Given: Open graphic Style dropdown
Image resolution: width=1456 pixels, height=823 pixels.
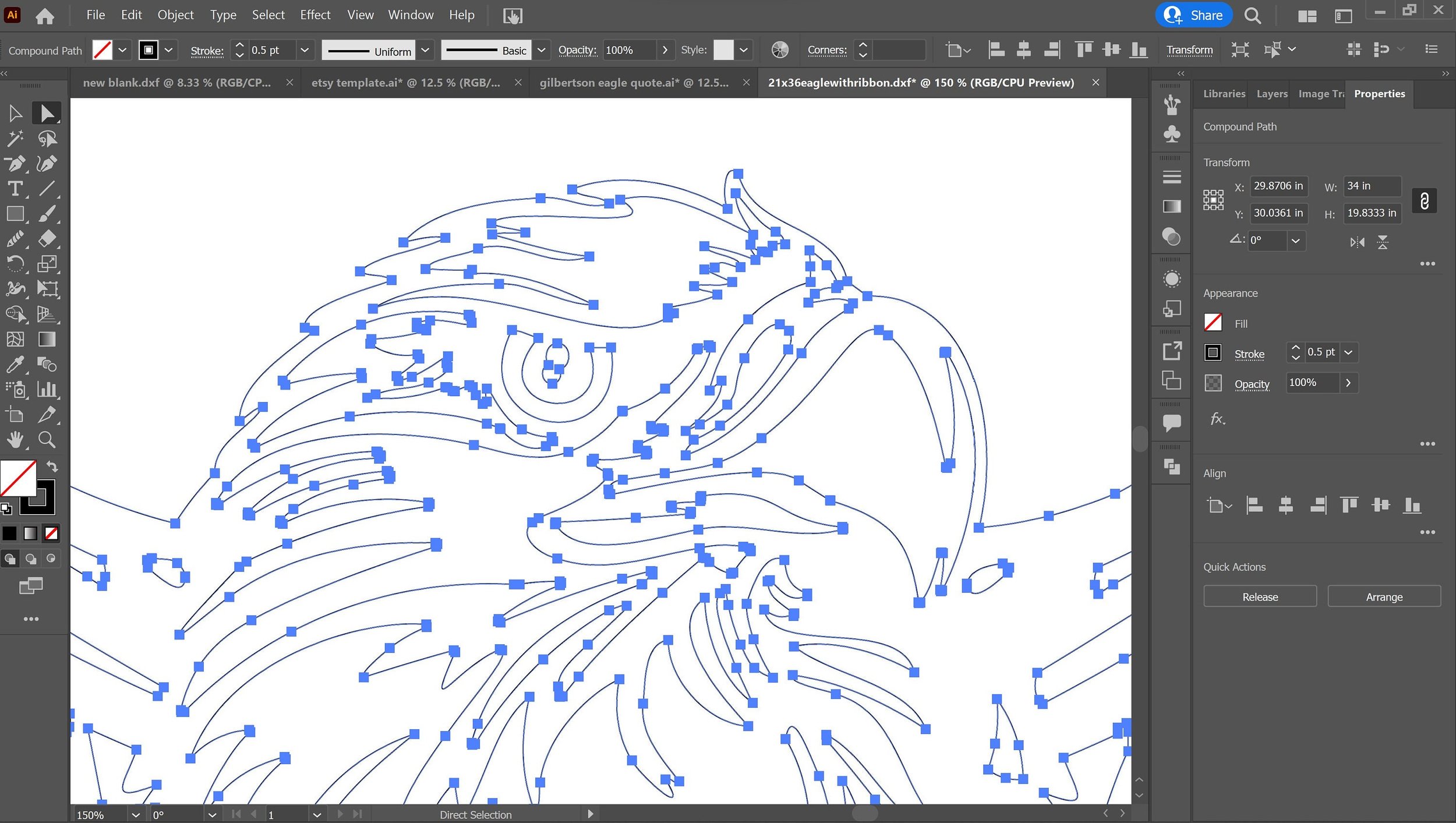Looking at the screenshot, I should click(743, 50).
